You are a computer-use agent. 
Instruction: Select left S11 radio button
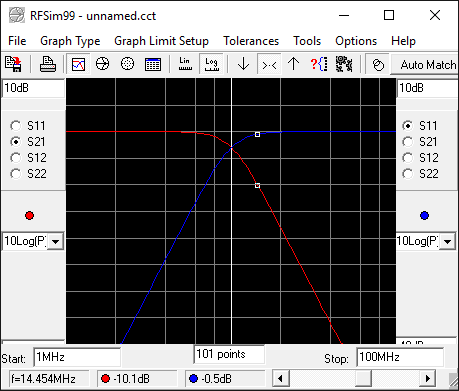click(16, 126)
